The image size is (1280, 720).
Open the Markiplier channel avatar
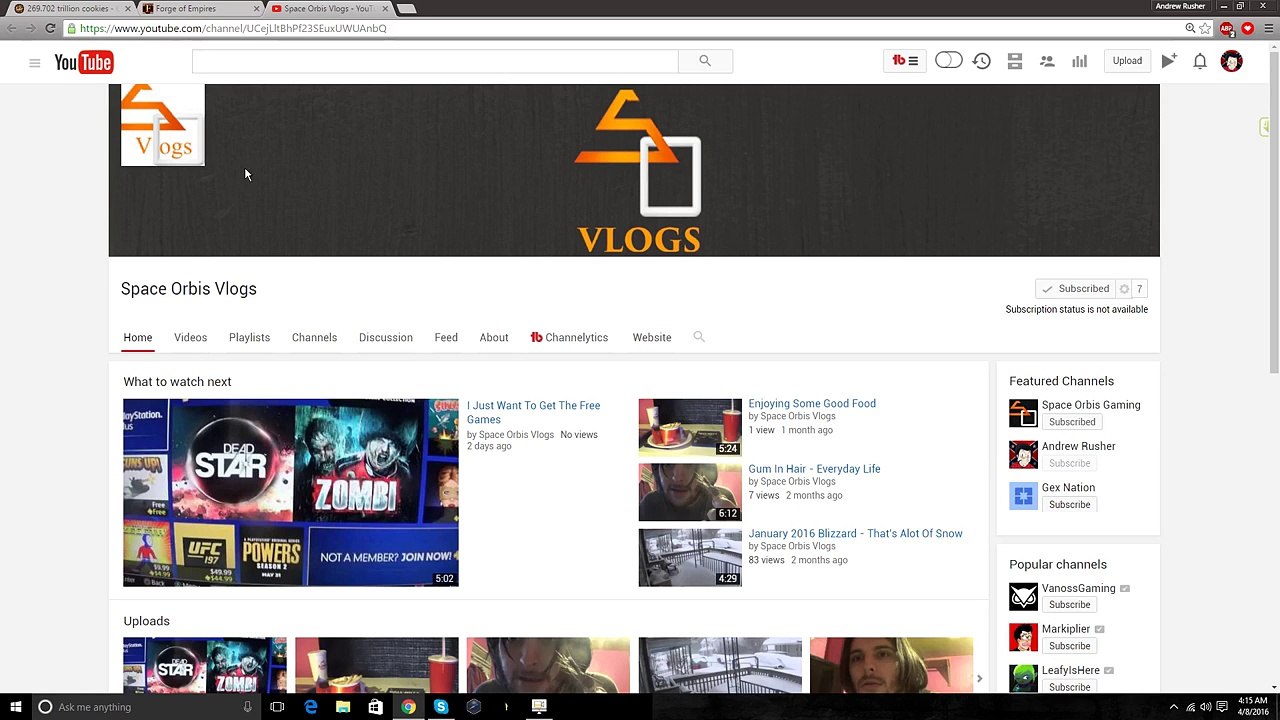[x=1023, y=637]
